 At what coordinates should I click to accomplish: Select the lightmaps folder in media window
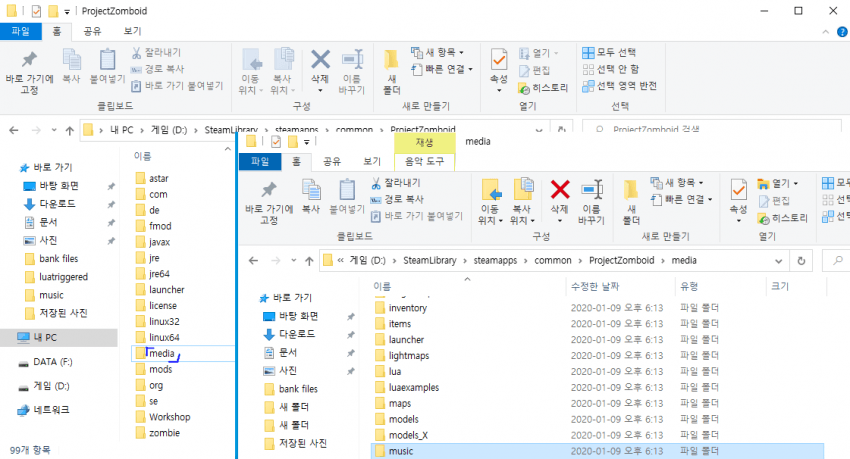tap(409, 356)
